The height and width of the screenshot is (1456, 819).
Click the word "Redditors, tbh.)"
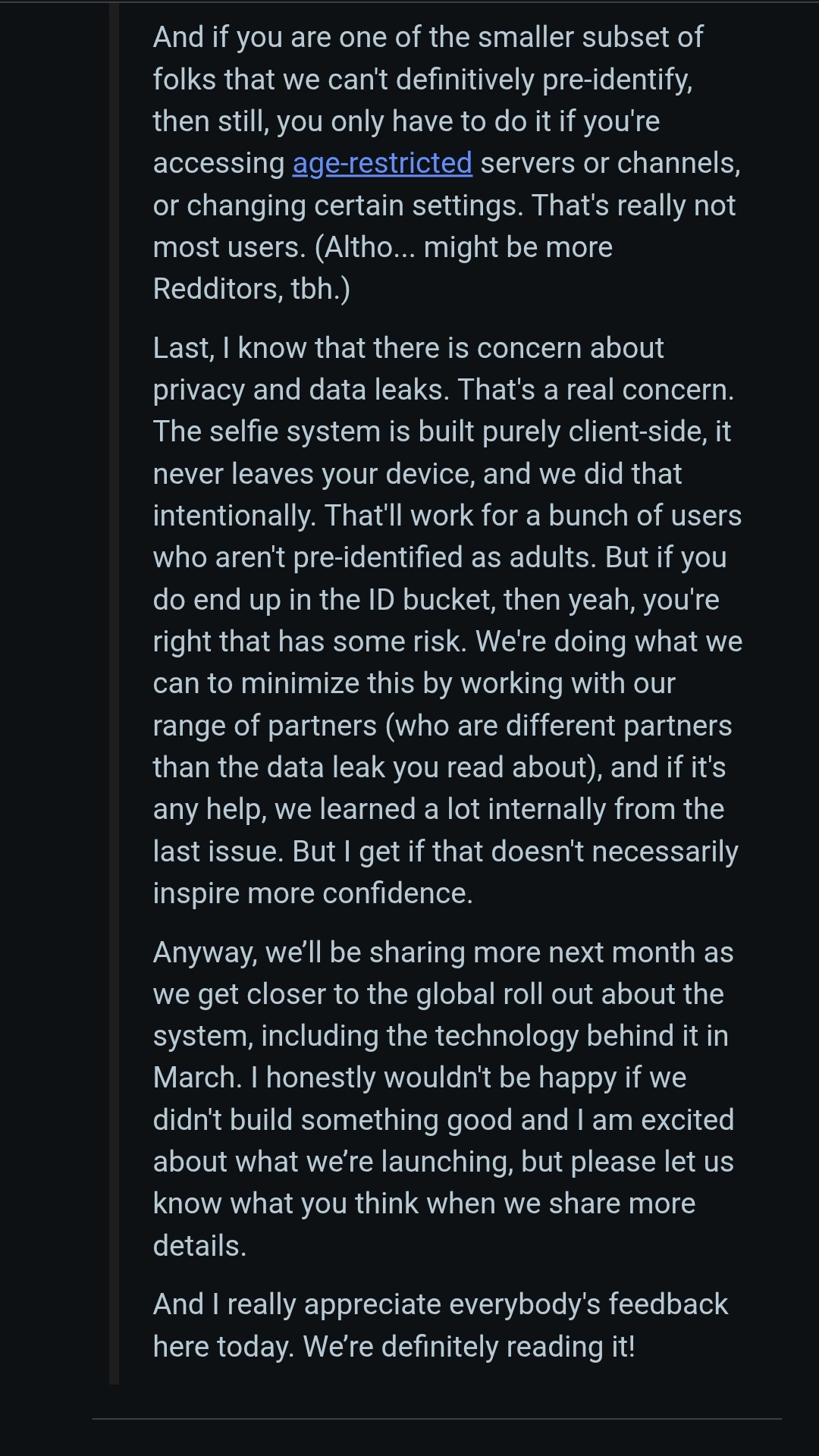pos(251,289)
